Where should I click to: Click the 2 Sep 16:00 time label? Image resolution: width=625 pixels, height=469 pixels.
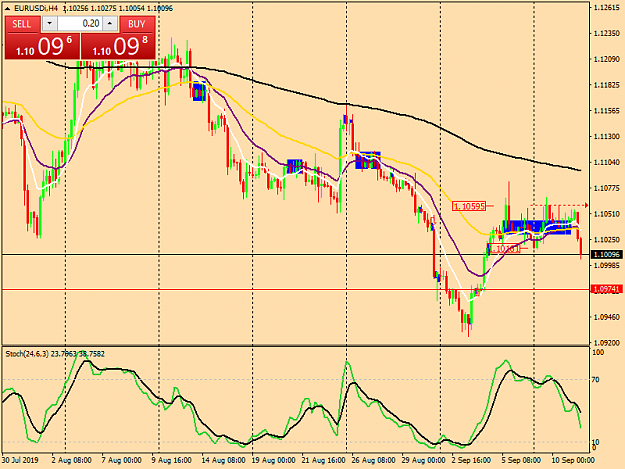point(471,460)
